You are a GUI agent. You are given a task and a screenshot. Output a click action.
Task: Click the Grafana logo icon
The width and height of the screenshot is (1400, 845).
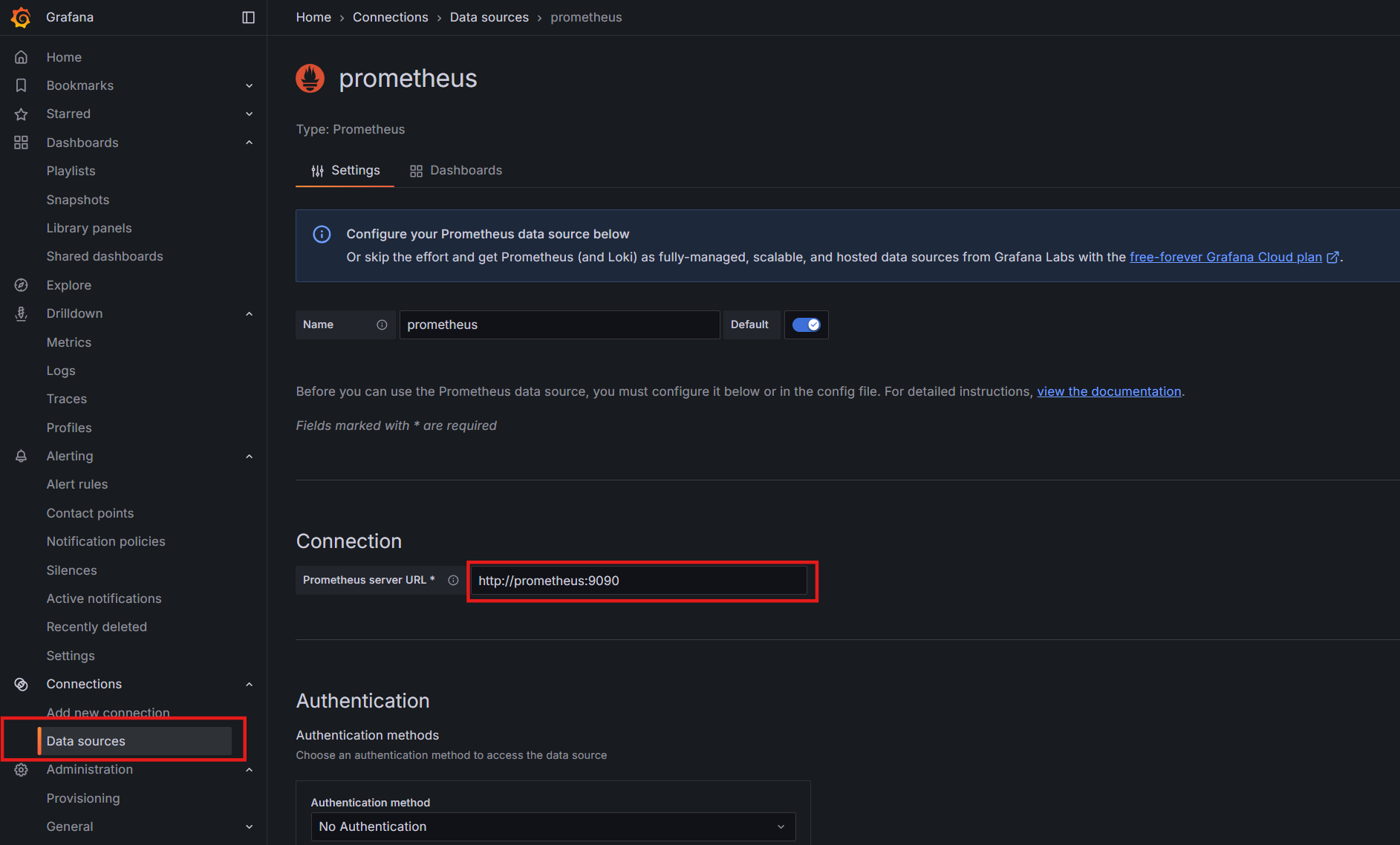[x=21, y=17]
